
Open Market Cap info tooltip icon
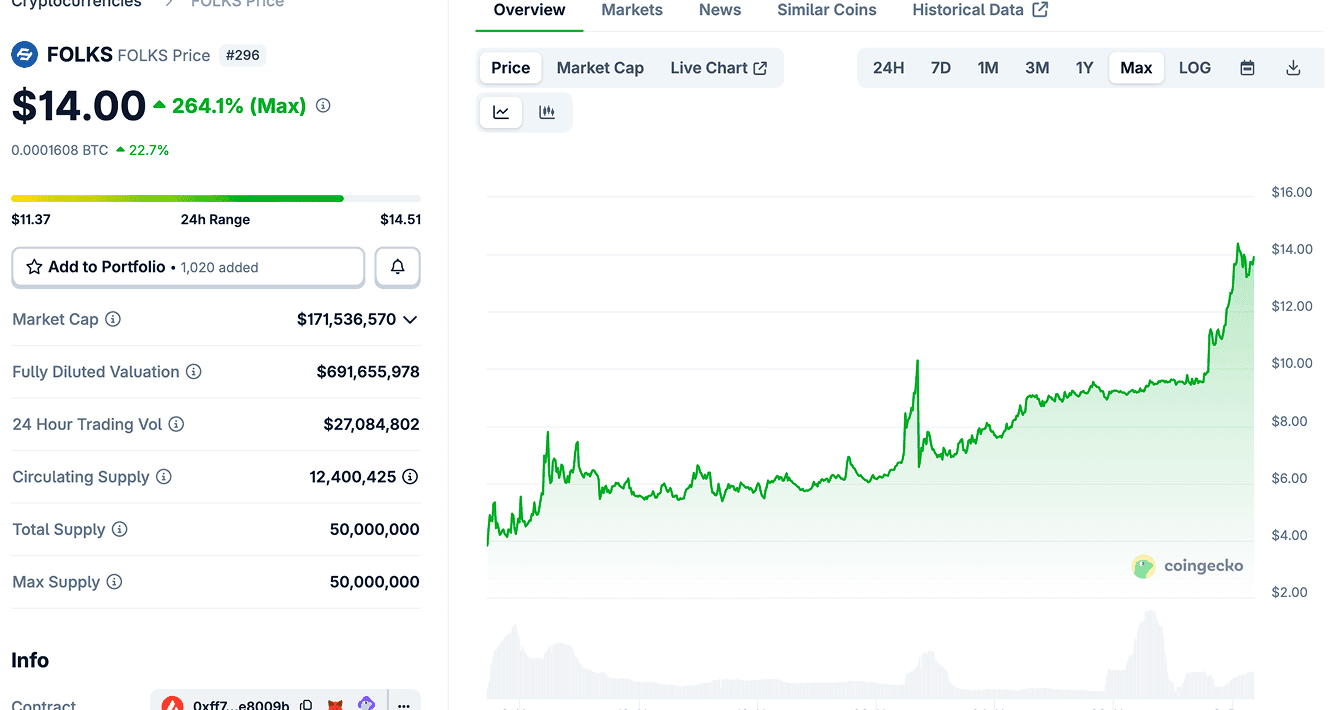click(113, 319)
